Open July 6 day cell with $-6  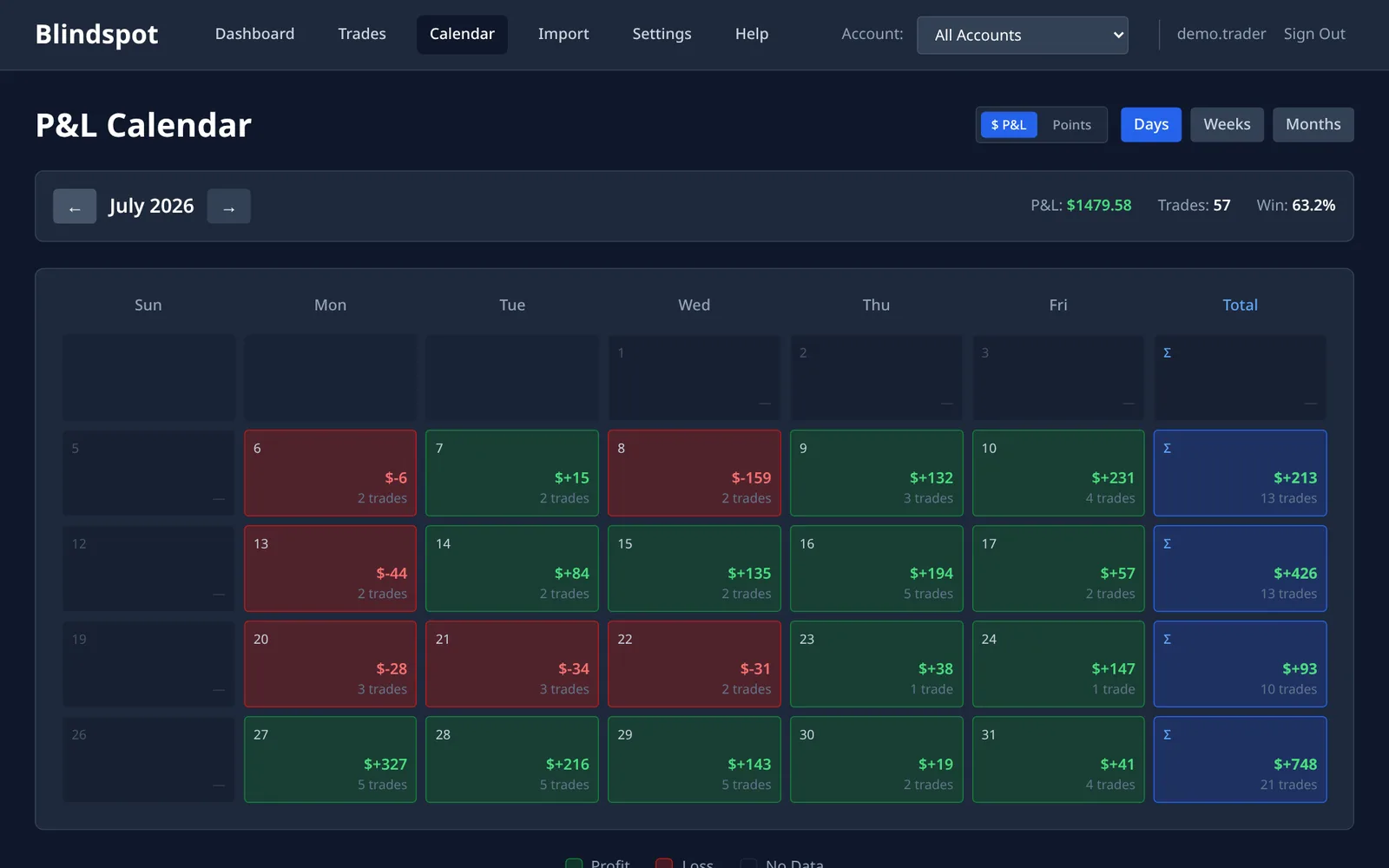coord(330,473)
